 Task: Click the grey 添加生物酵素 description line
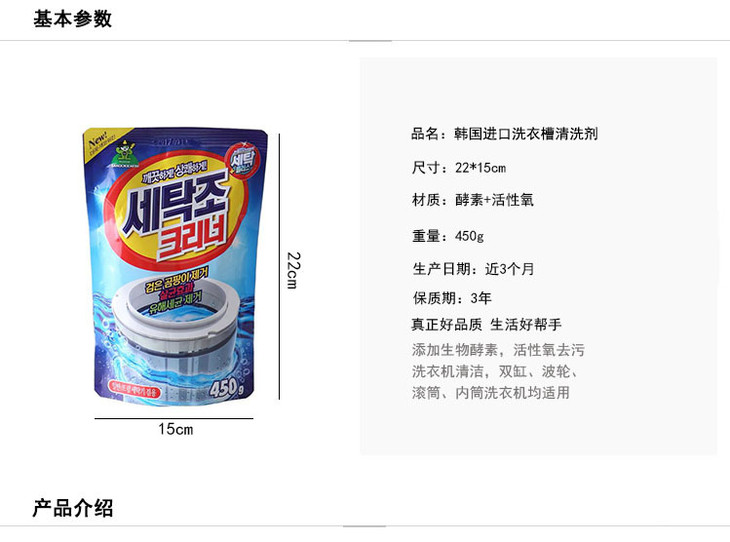498,350
